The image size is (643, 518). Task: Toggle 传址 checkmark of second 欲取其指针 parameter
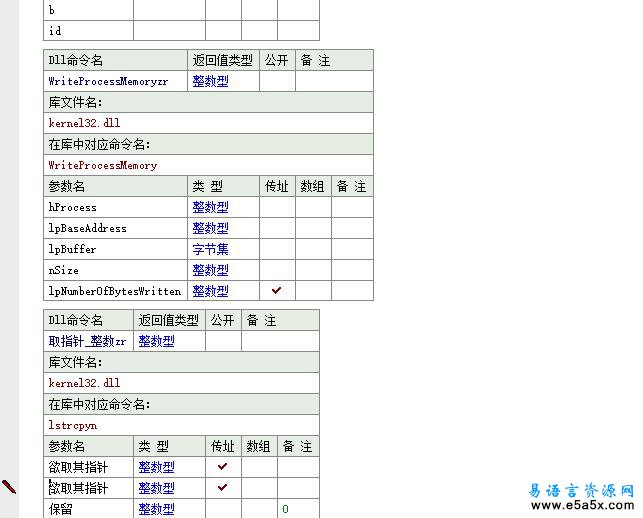point(222,487)
